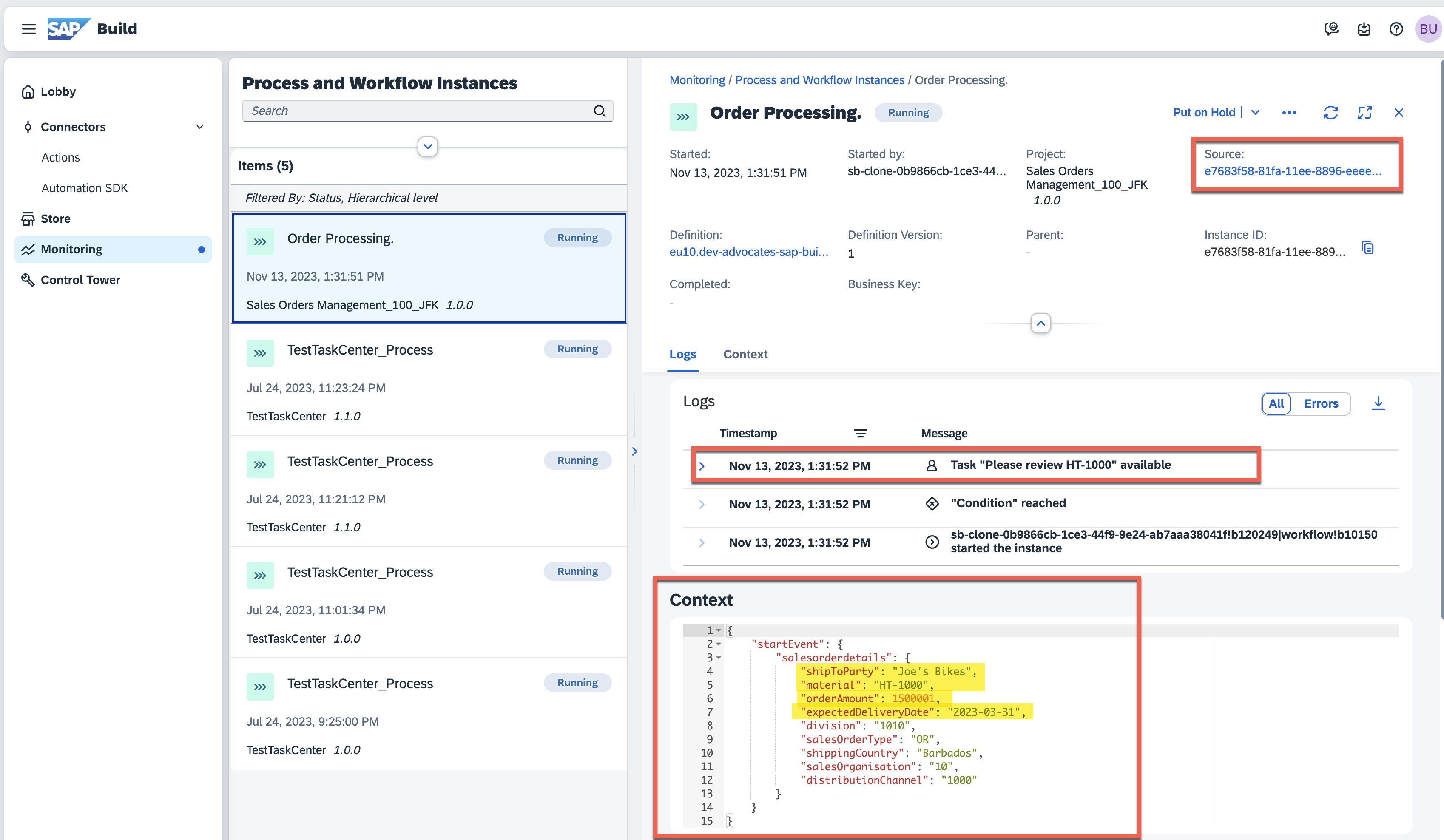Switch to the Context tab
Screen dimensions: 1444x840
click(x=745, y=354)
